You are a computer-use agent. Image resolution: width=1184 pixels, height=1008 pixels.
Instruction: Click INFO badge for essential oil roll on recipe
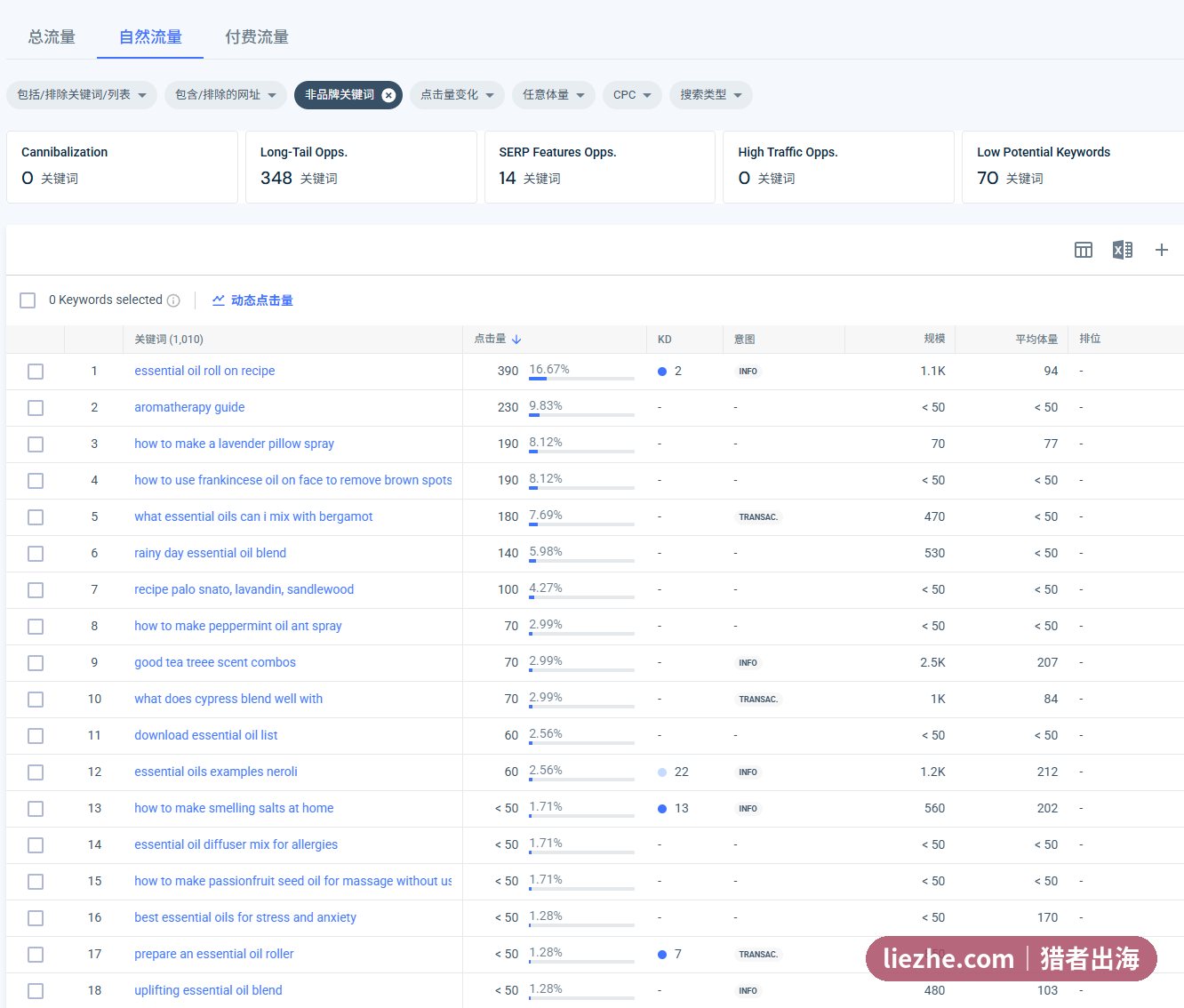pos(748,372)
